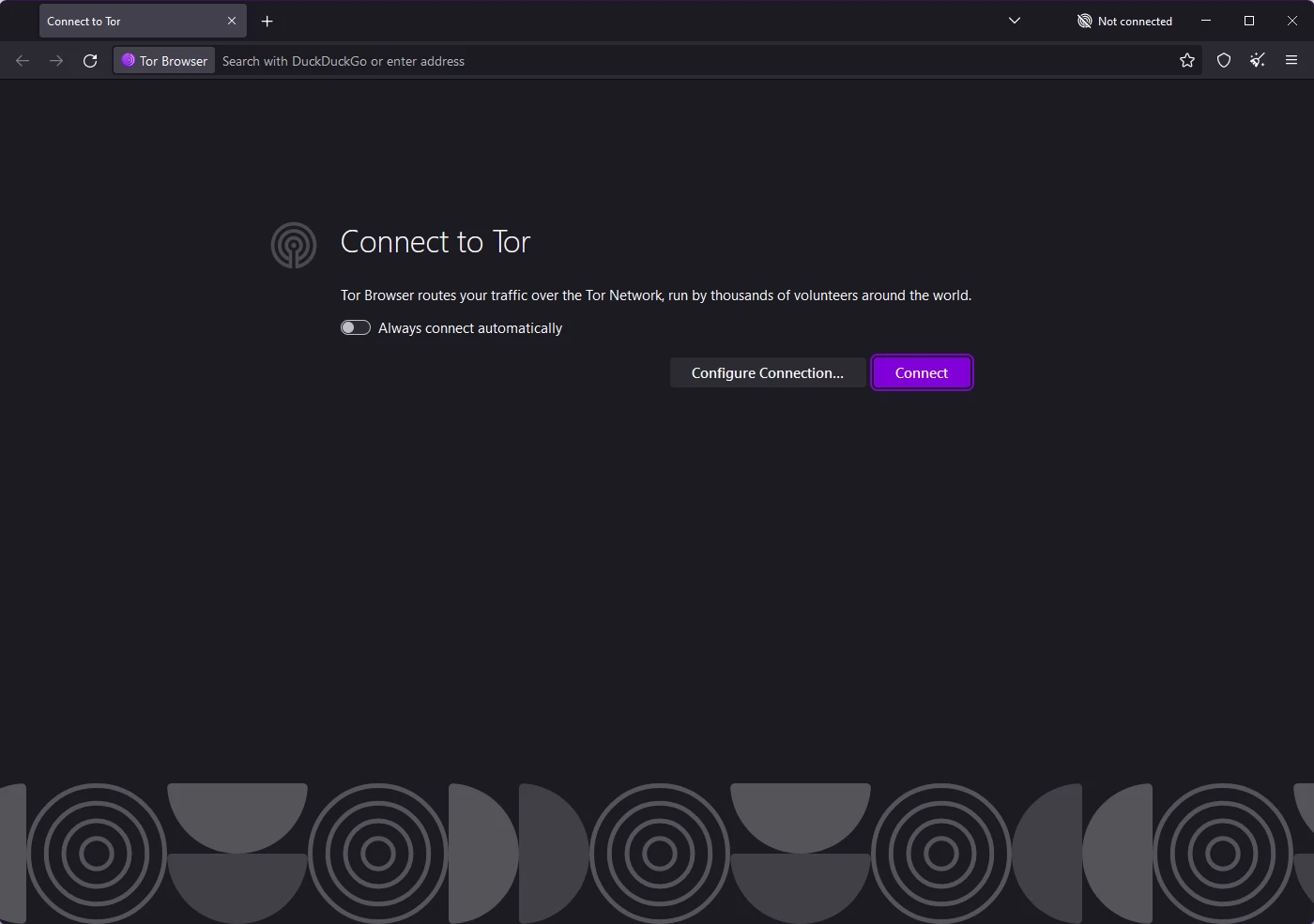Click the Tor onion logo beside heading
The height and width of the screenshot is (924, 1314).
click(294, 246)
